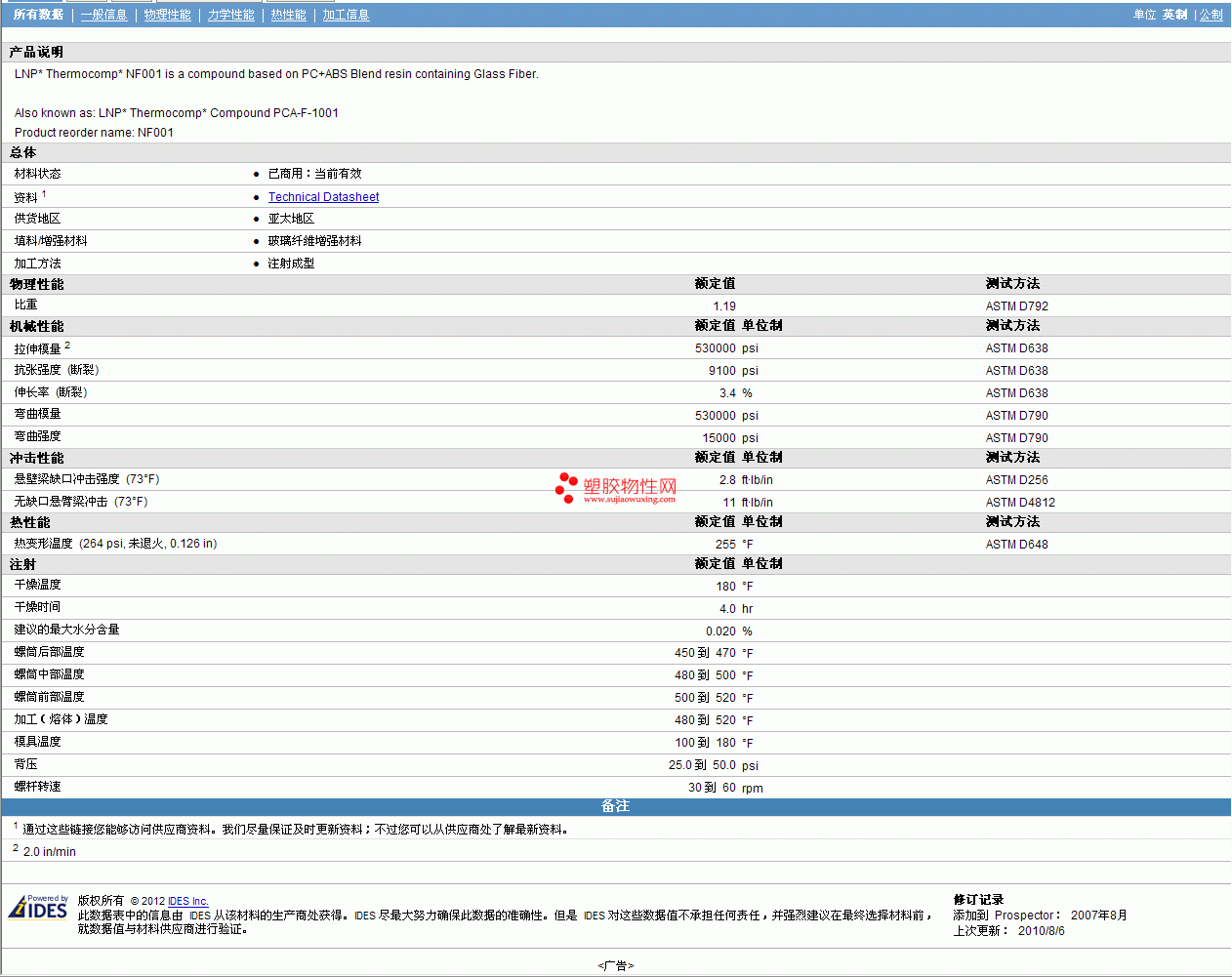Viewport: 1232px width, 977px height.
Task: Click the 机械性能 section header
Action: (36, 326)
